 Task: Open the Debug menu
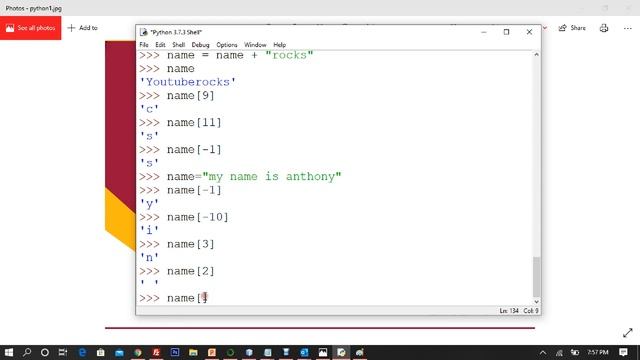[x=200, y=44]
